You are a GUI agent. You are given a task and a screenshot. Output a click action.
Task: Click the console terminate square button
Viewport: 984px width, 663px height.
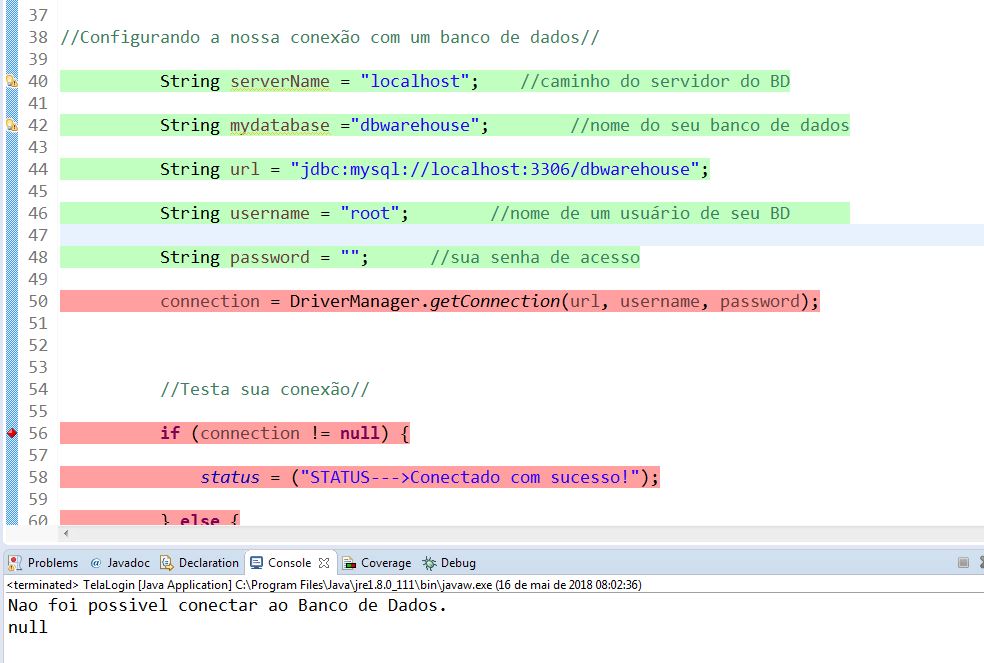coord(963,563)
